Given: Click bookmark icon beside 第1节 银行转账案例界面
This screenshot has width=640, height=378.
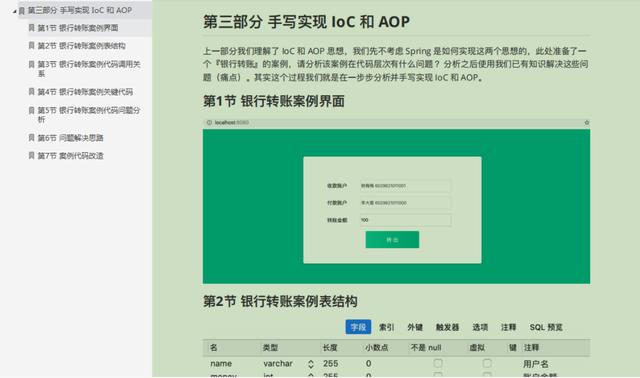Looking at the screenshot, I should point(31,27).
